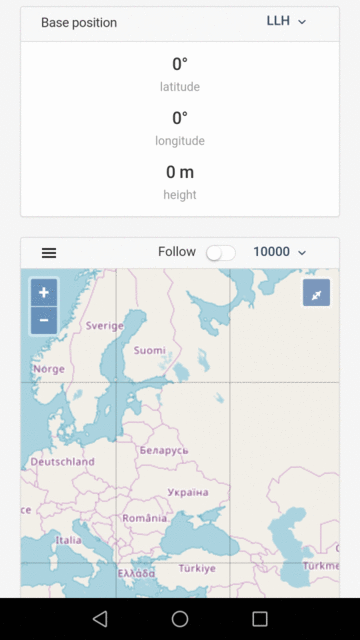Open the LLH coordinate format dropdown
360x640 pixels.
click(x=286, y=21)
